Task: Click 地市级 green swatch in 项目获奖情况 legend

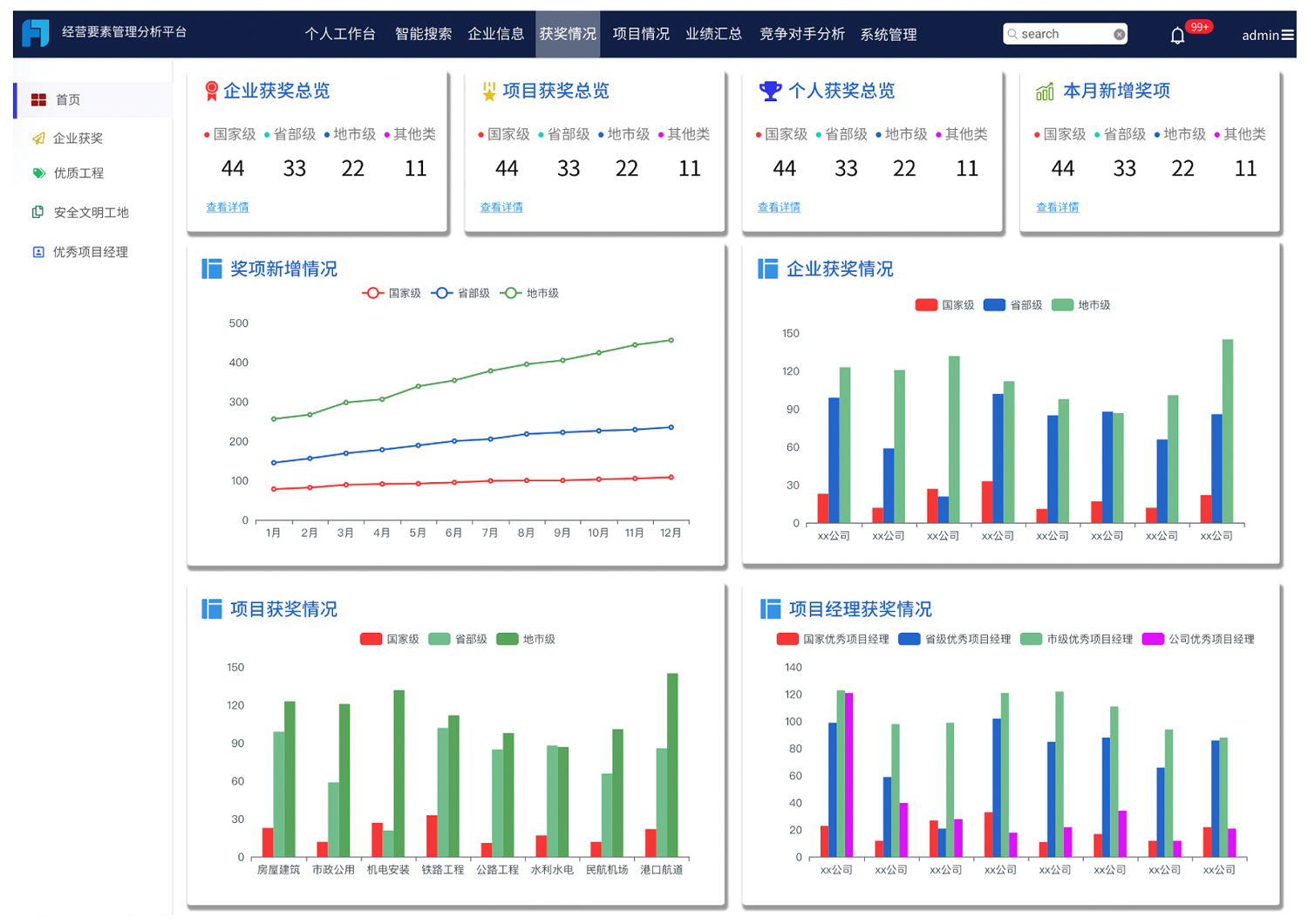Action: click(507, 639)
